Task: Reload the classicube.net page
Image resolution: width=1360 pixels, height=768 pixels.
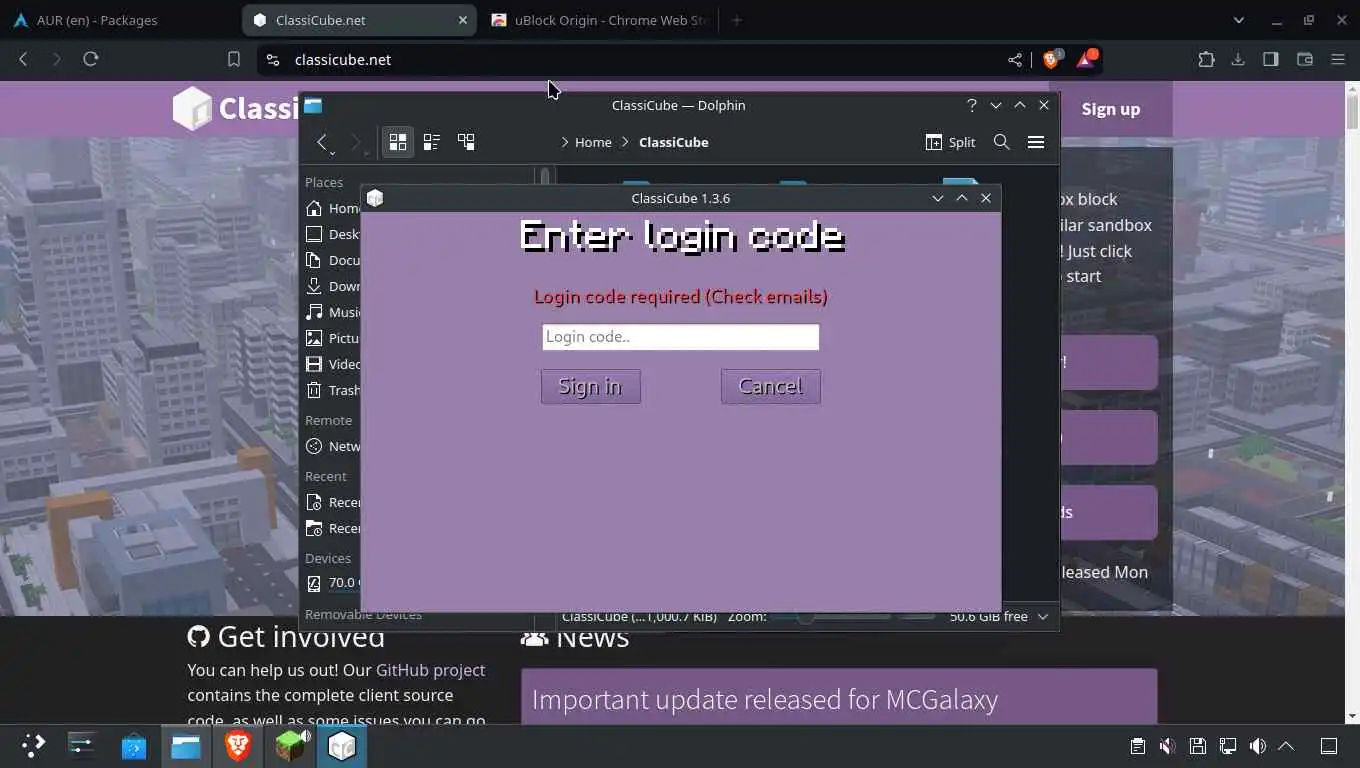Action: [x=91, y=60]
